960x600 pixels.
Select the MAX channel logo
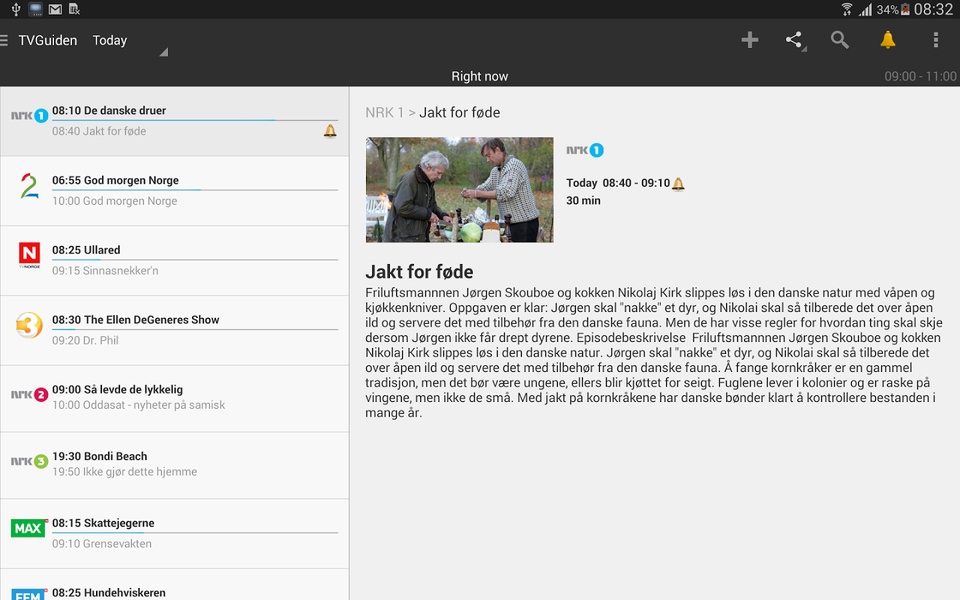[x=29, y=528]
